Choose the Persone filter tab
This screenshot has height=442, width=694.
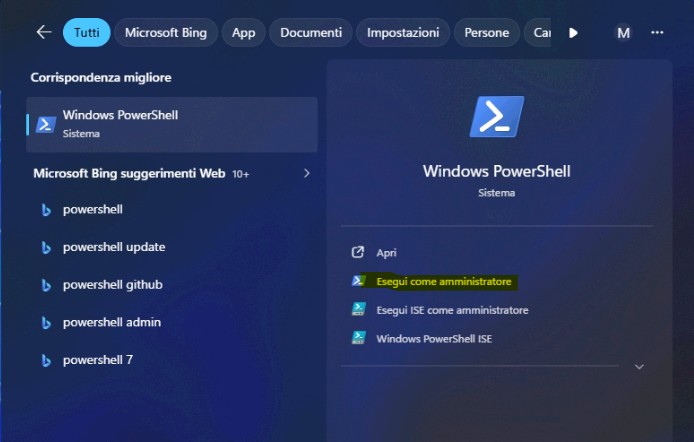click(487, 32)
